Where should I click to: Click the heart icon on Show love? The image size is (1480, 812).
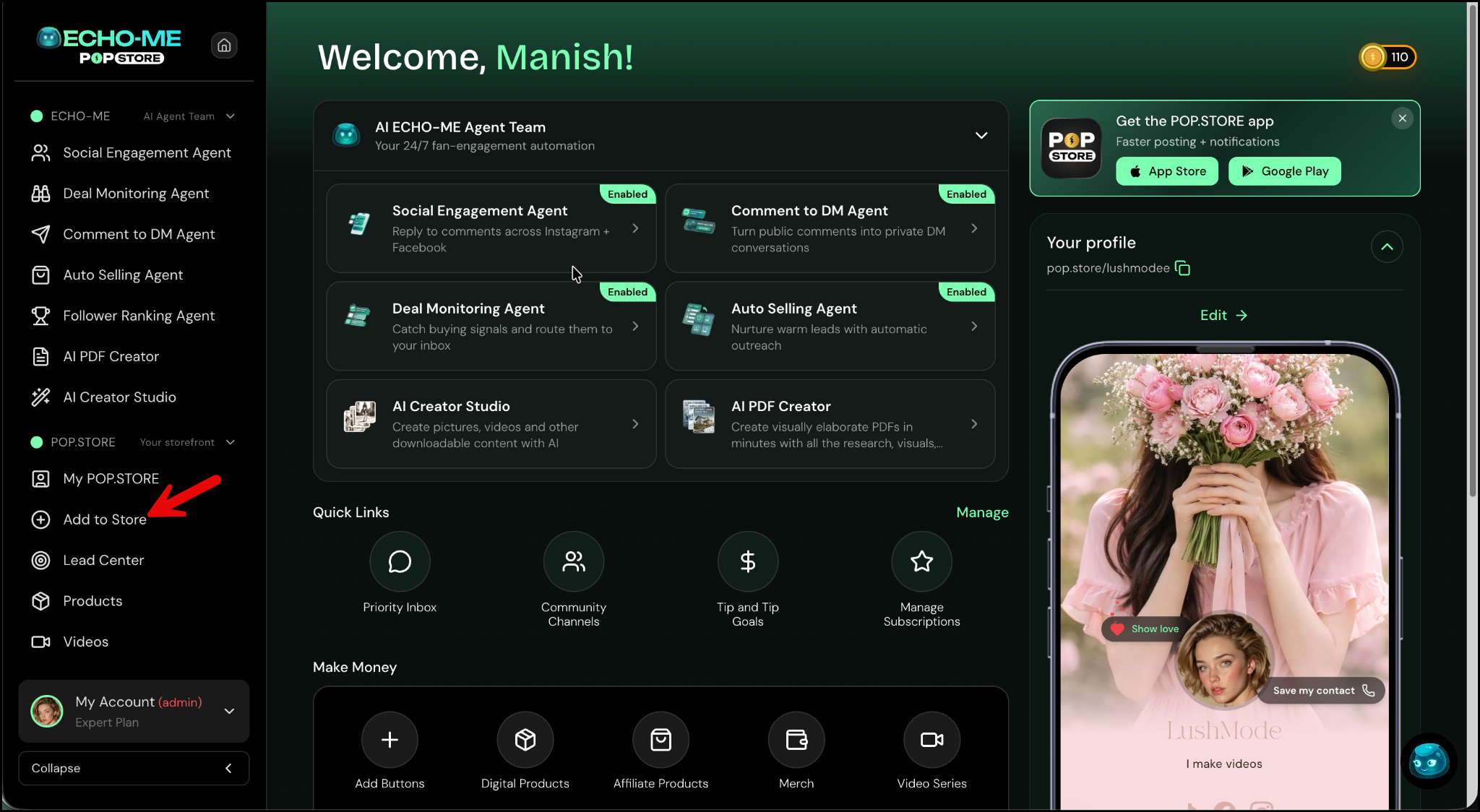tap(1117, 629)
